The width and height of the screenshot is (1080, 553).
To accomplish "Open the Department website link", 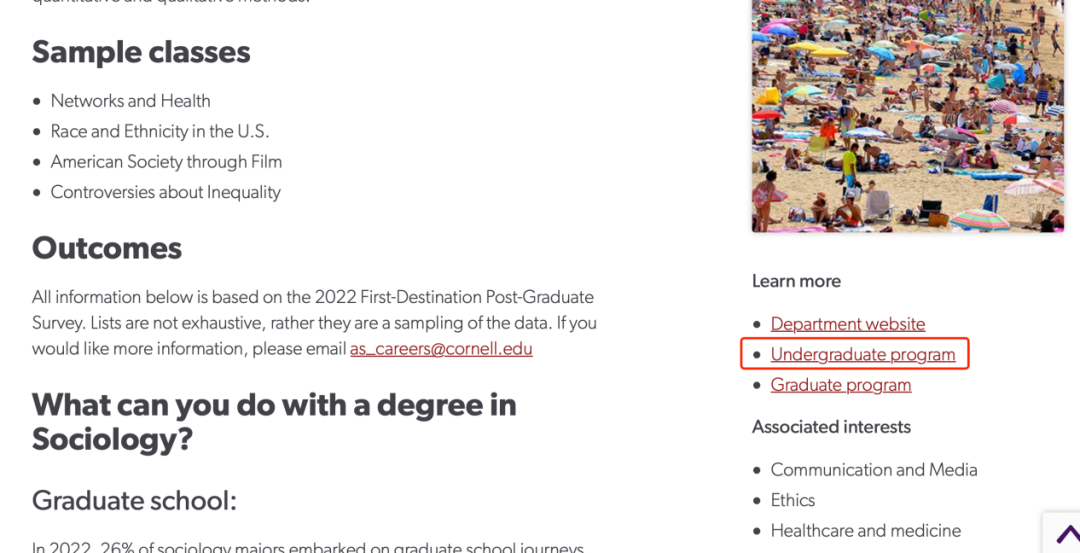I will click(847, 324).
